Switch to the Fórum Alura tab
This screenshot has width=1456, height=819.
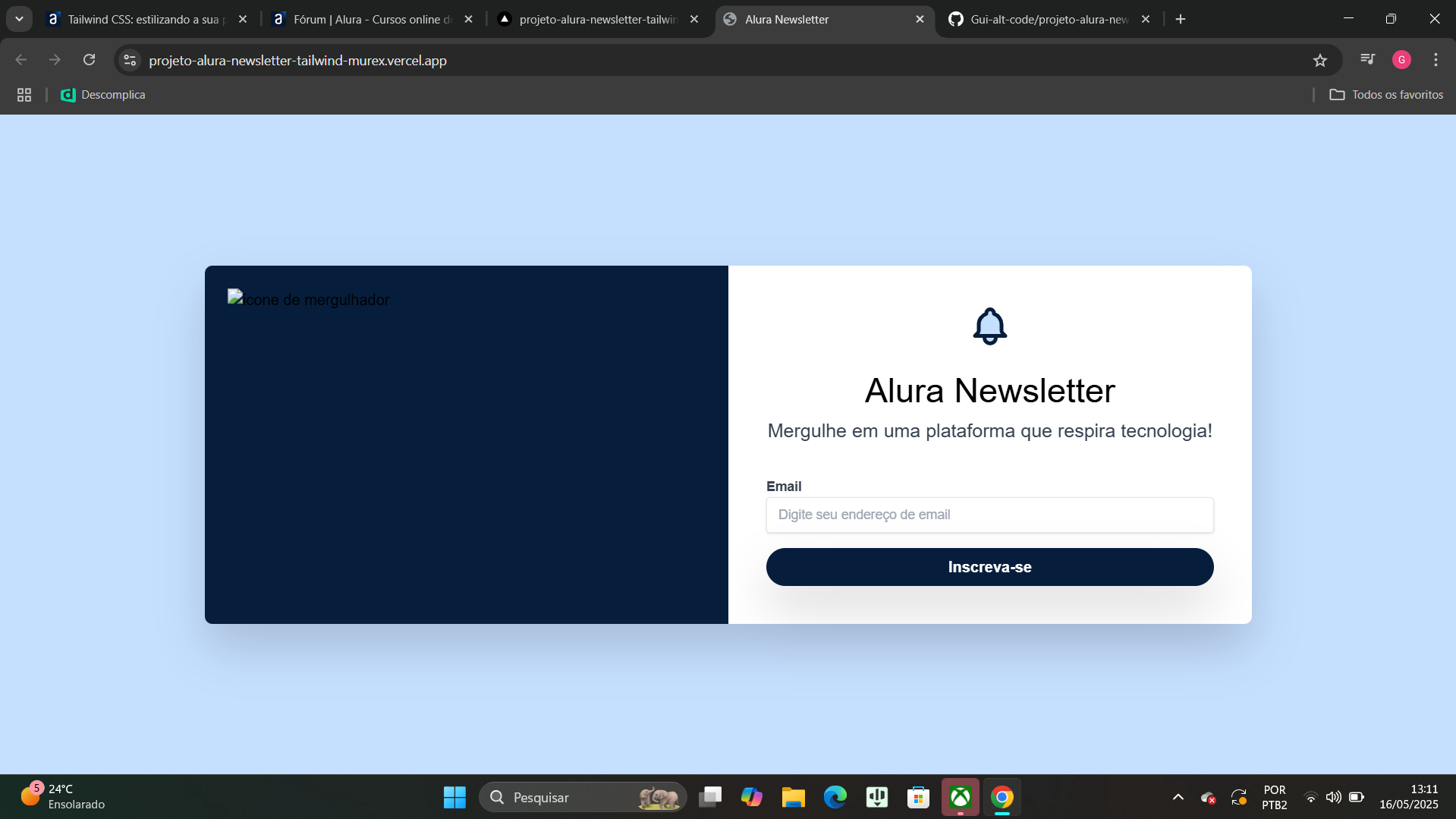(373, 20)
